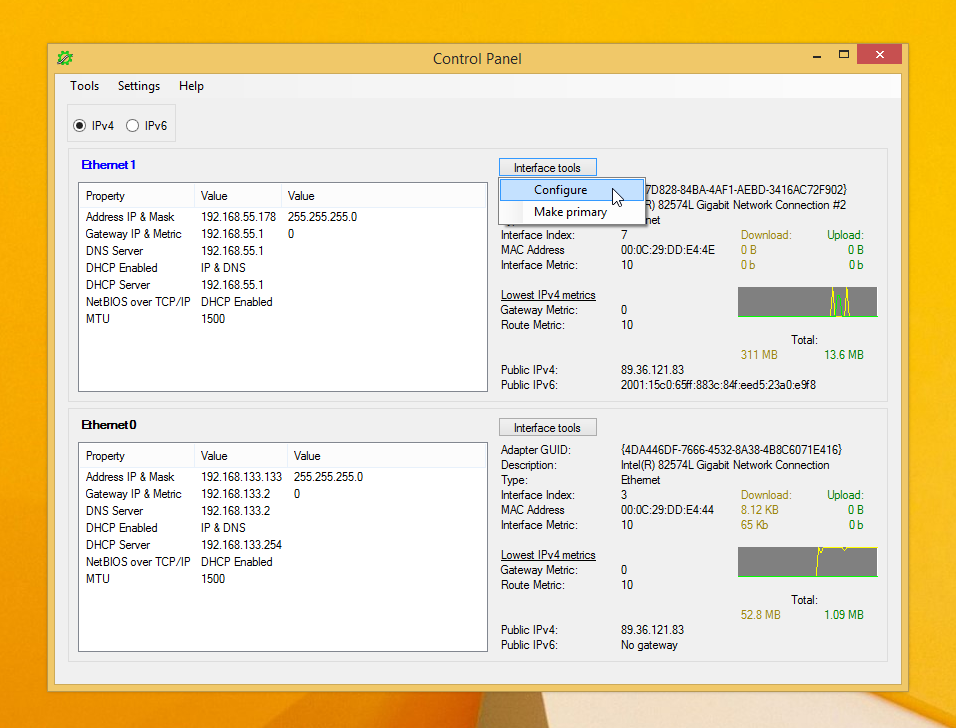The width and height of the screenshot is (956, 728).
Task: Click the green gear app icon in title bar
Action: (x=65, y=59)
